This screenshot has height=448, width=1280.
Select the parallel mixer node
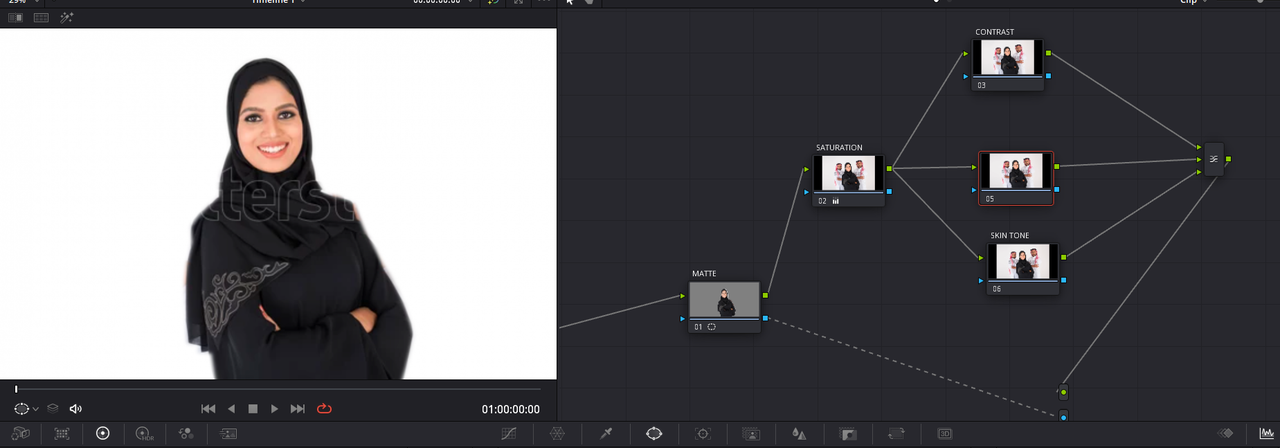point(1214,159)
